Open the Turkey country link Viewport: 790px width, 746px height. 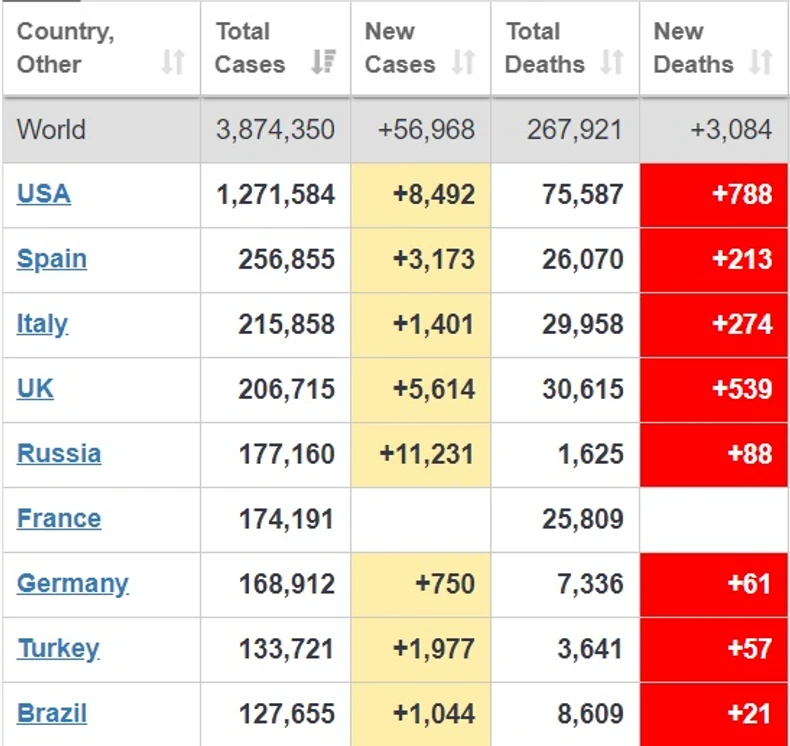pyautogui.click(x=58, y=648)
